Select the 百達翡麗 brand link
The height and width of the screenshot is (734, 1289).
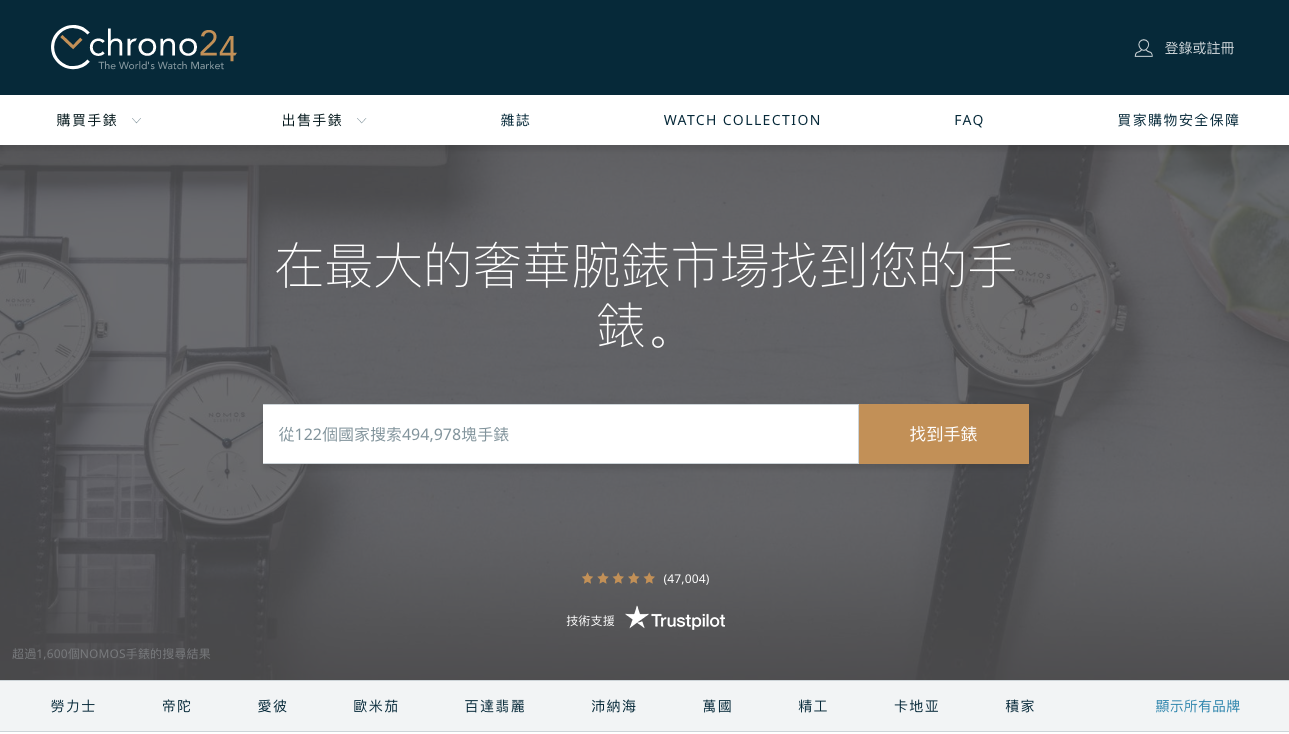tap(495, 706)
